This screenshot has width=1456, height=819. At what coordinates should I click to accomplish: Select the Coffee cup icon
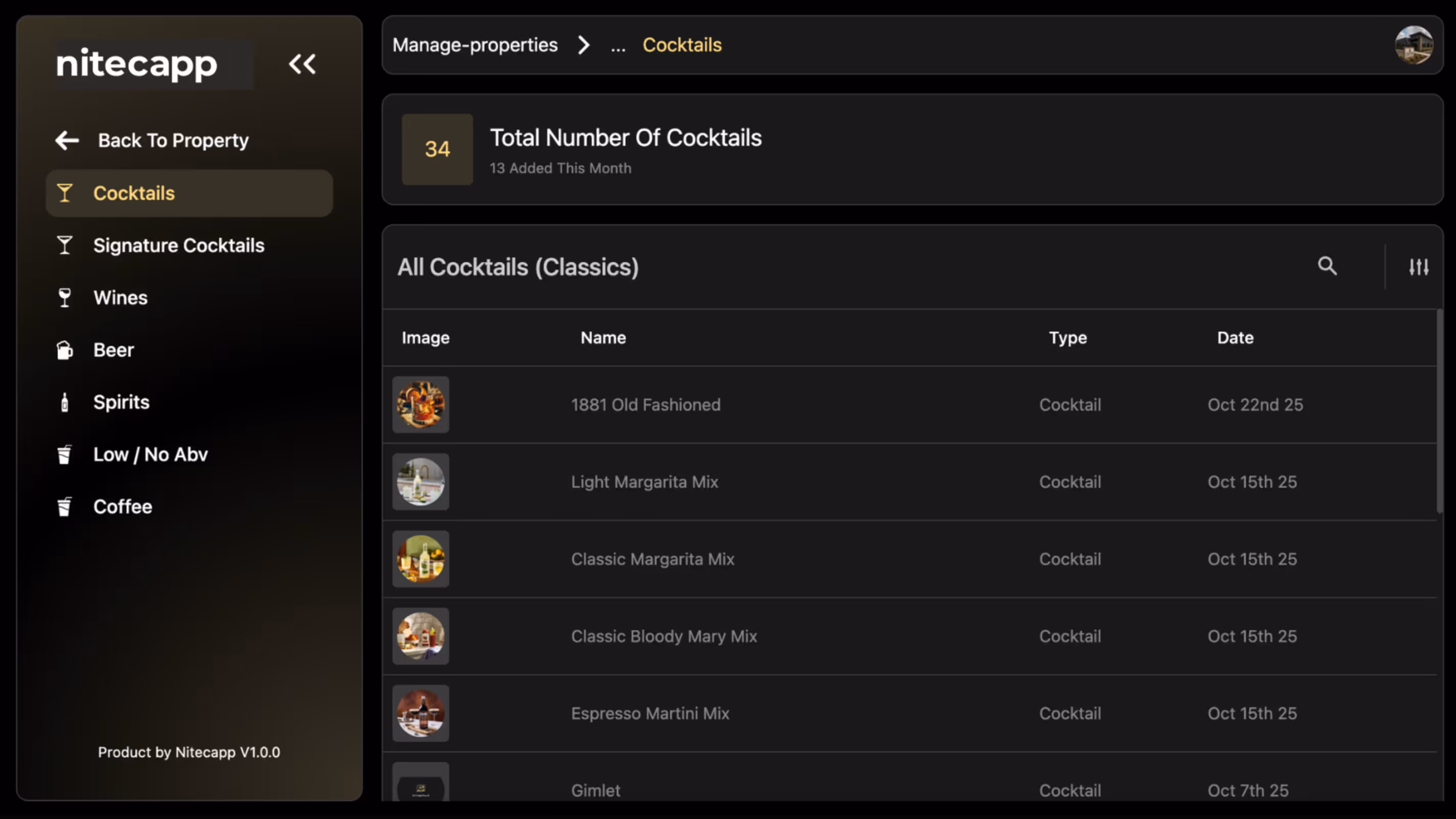[x=64, y=507]
